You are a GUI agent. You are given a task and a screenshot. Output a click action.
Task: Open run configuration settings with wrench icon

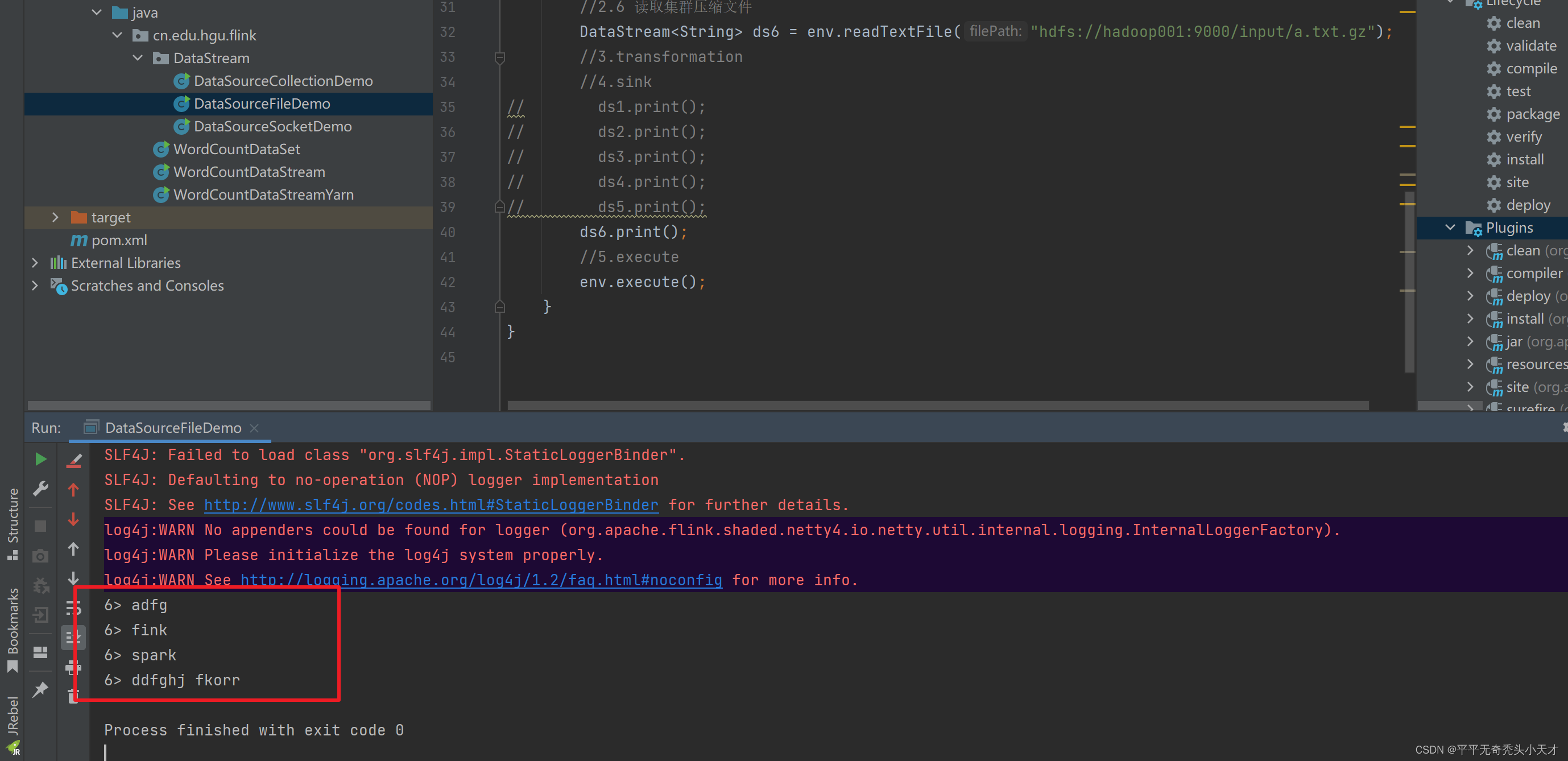[x=40, y=488]
